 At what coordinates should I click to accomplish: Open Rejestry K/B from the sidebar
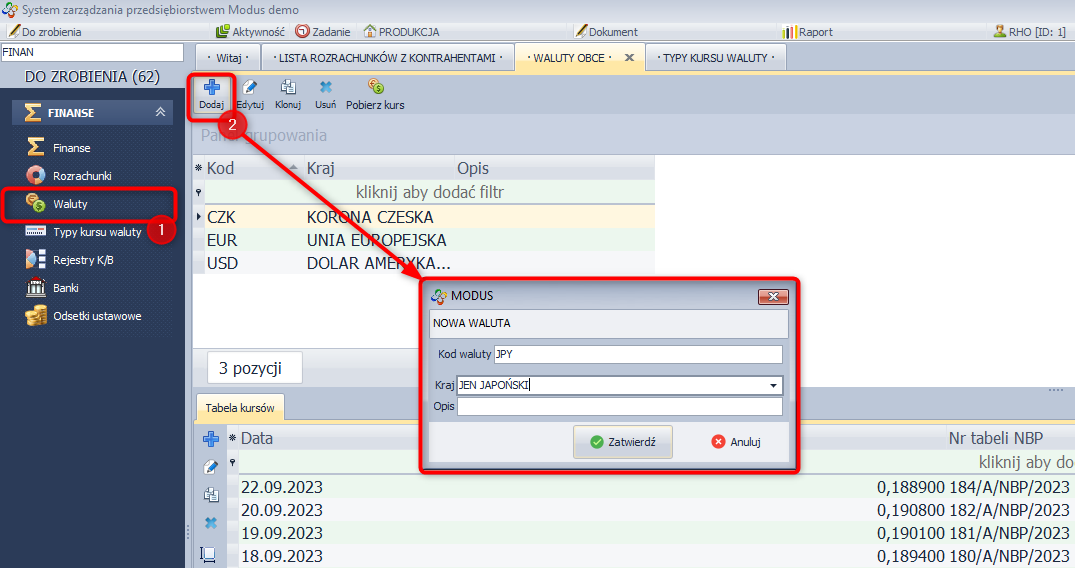pyautogui.click(x=83, y=260)
